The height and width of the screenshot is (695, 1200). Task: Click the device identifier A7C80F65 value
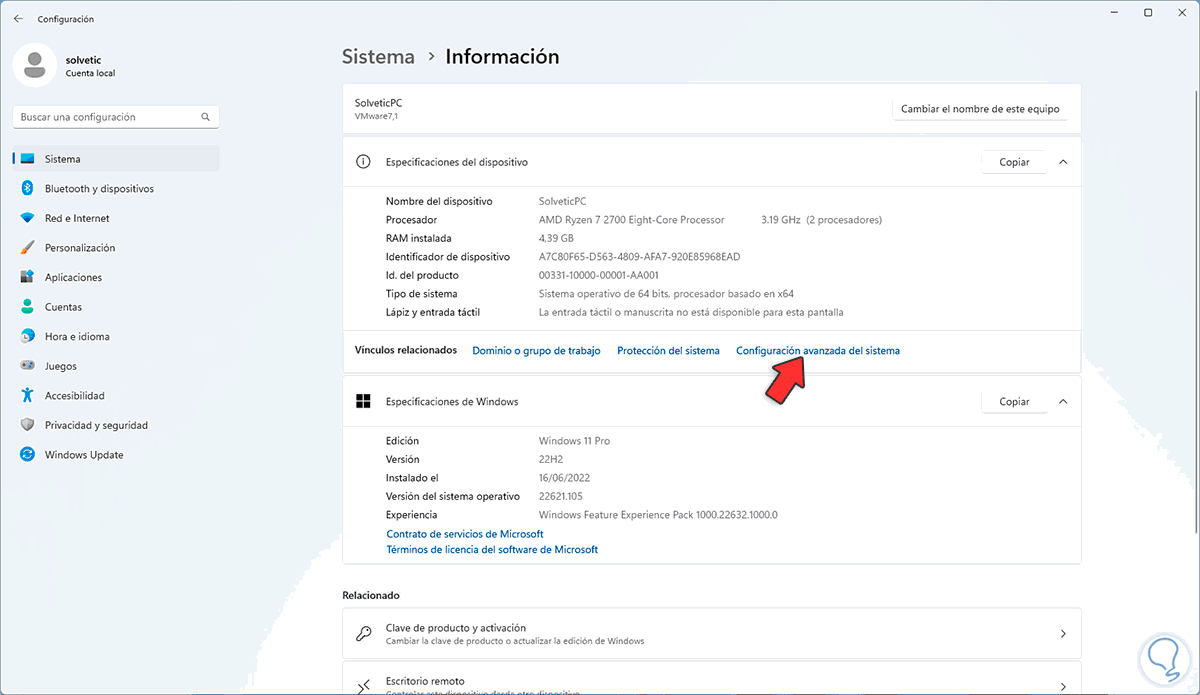[639, 257]
